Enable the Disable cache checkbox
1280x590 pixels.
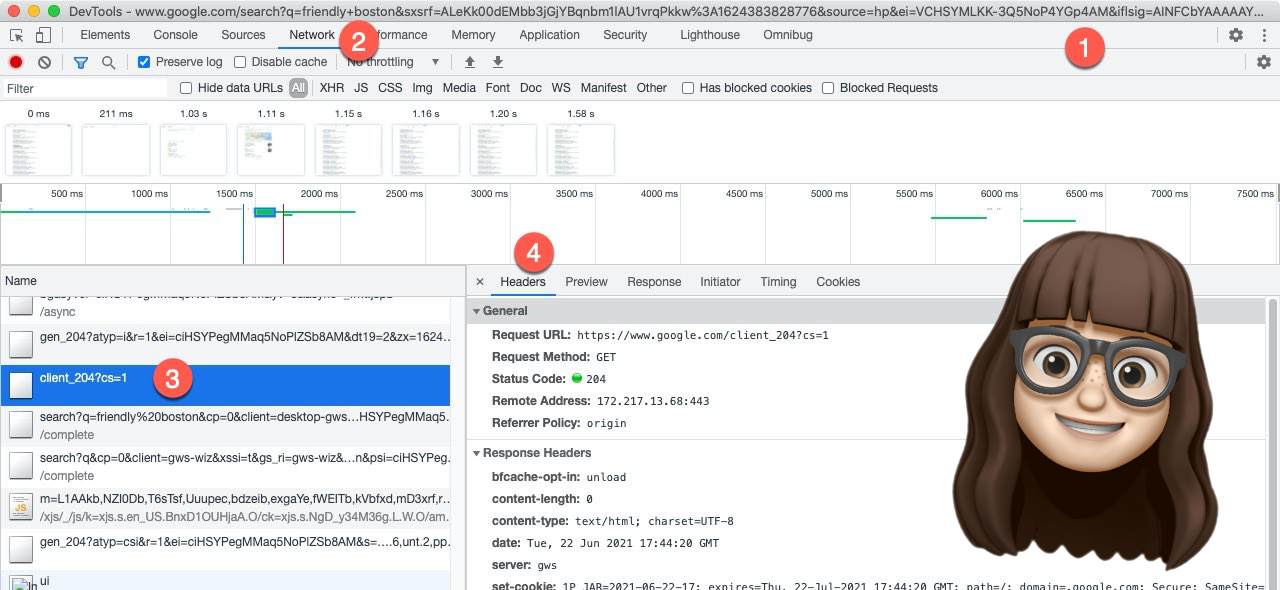point(240,62)
